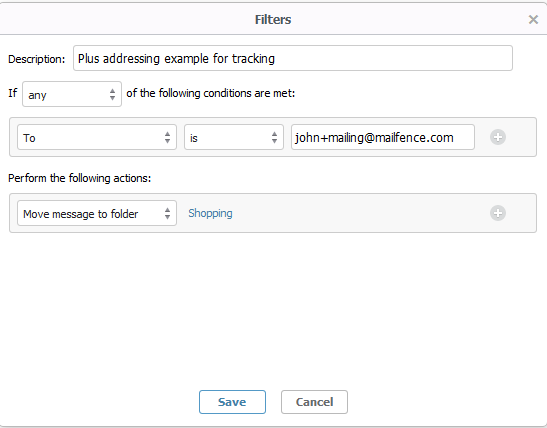547x428 pixels.
Task: Click the up-down arrows on the 'To' selector
Action: pyautogui.click(x=167, y=137)
